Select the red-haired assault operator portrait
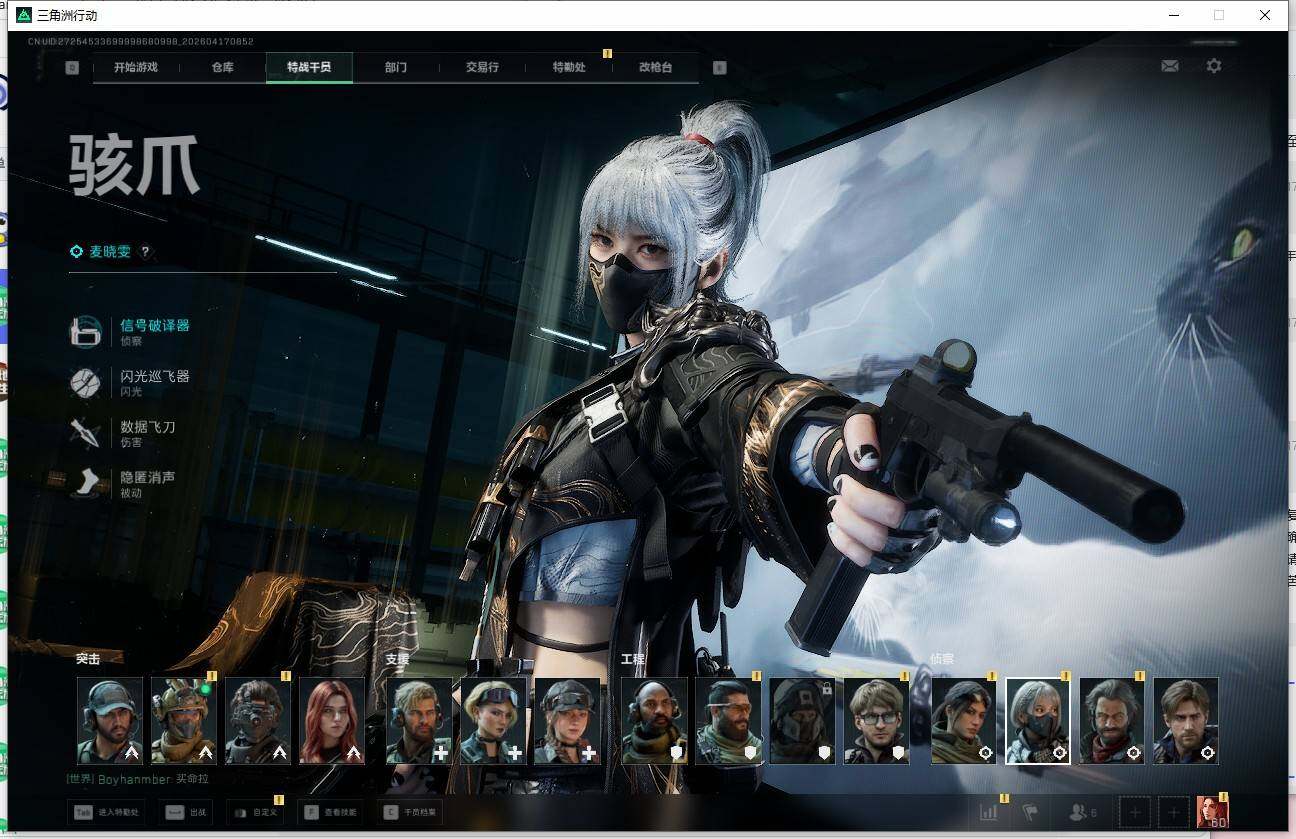The width and height of the screenshot is (1296, 839). [332, 721]
